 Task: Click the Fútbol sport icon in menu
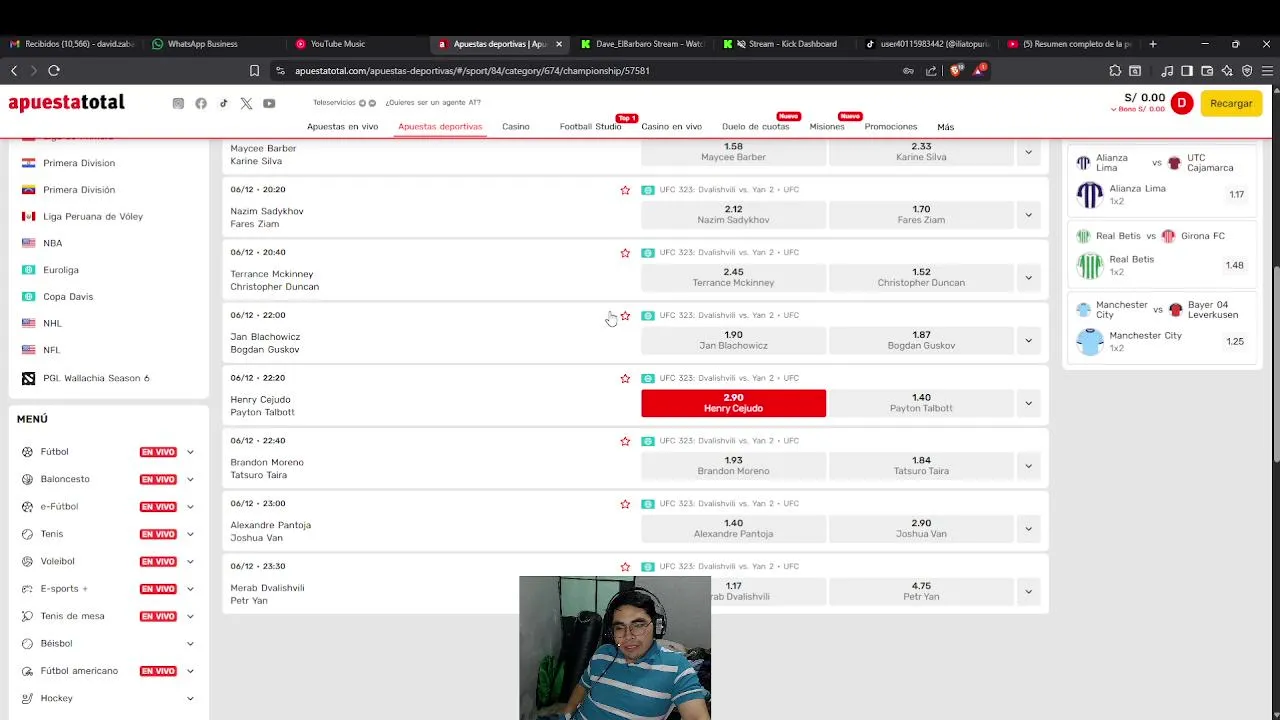27,452
